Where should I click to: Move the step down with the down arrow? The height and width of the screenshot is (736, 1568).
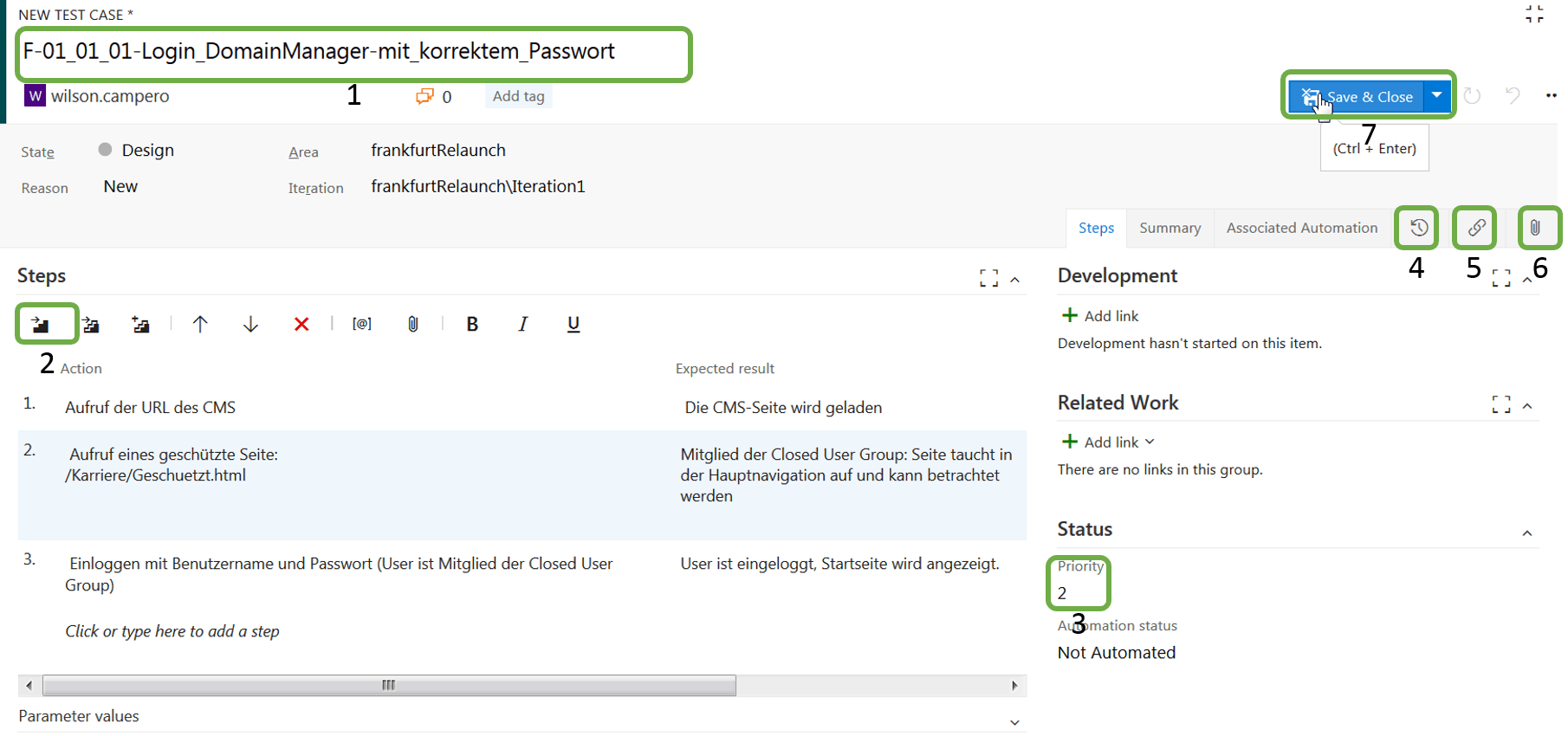pyautogui.click(x=250, y=324)
